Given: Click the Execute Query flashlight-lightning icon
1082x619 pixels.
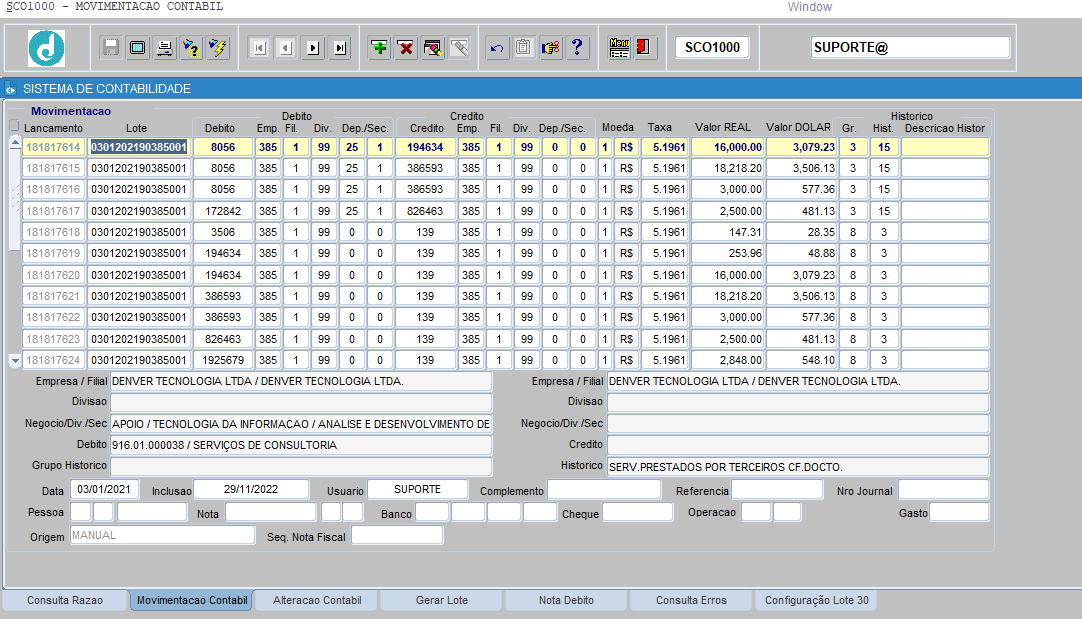Looking at the screenshot, I should pyautogui.click(x=218, y=48).
